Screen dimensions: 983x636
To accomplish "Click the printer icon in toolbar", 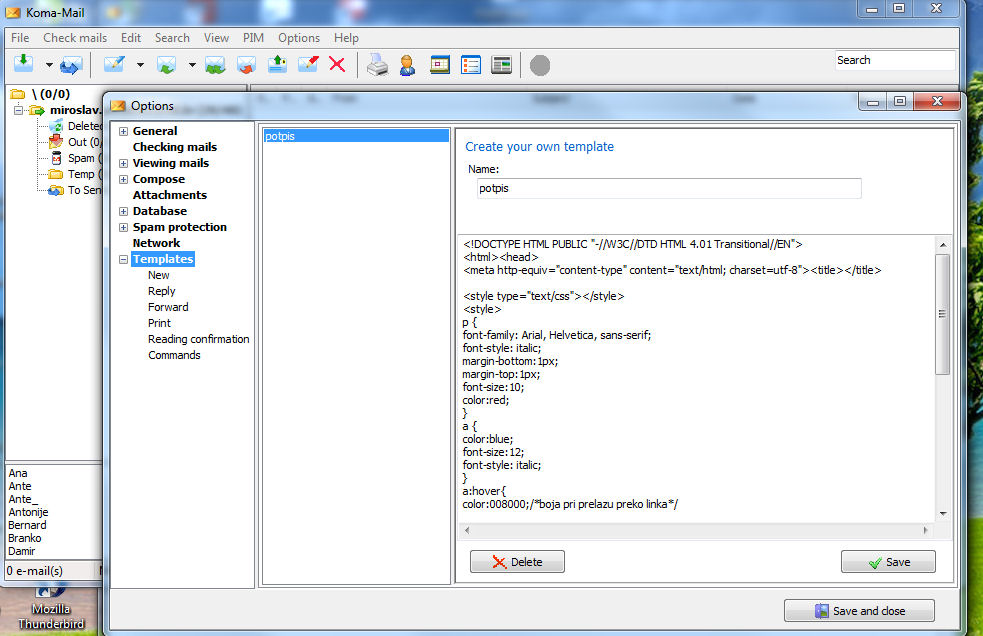I will point(376,65).
